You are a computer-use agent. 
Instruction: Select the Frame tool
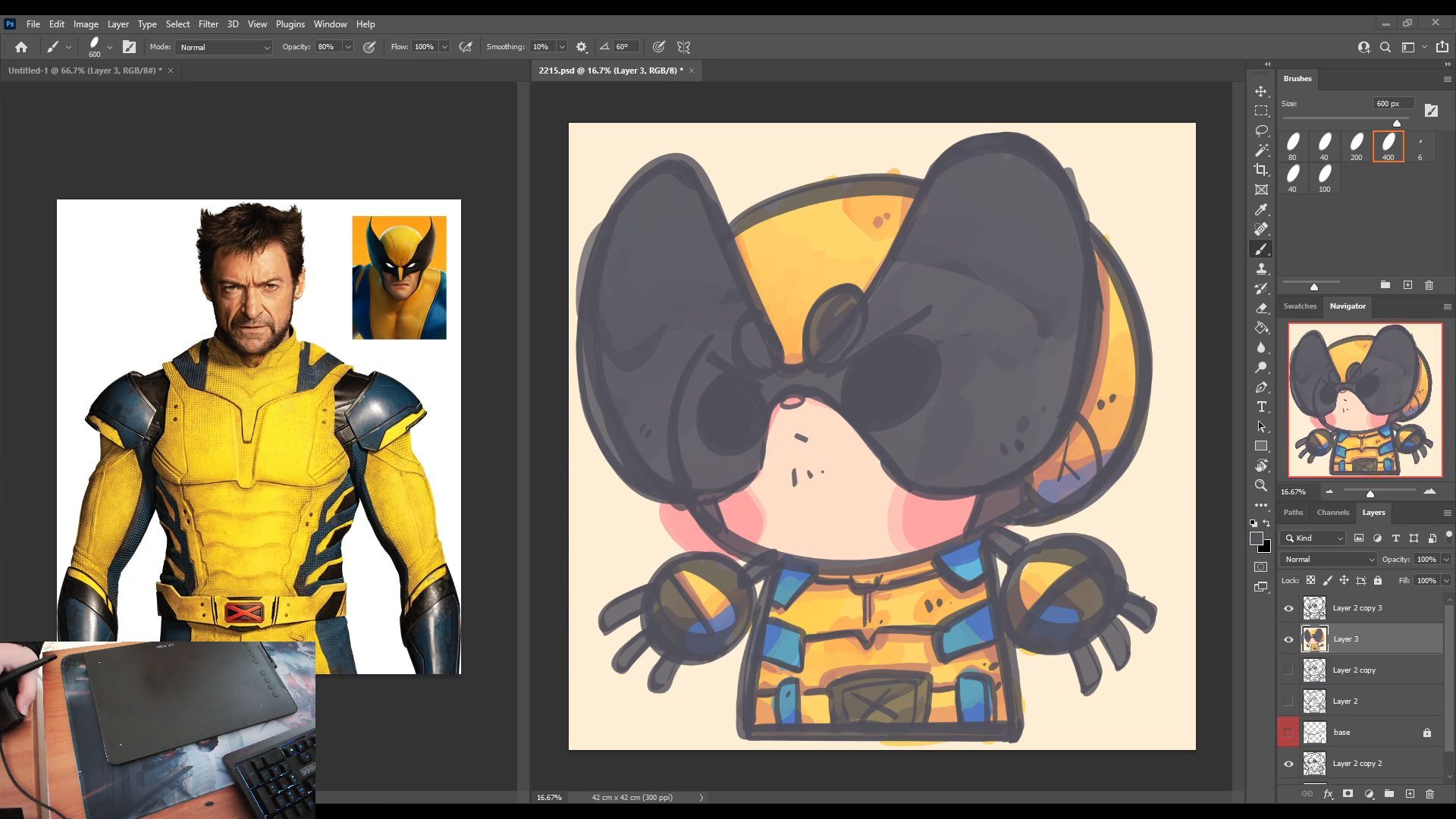pos(1261,190)
